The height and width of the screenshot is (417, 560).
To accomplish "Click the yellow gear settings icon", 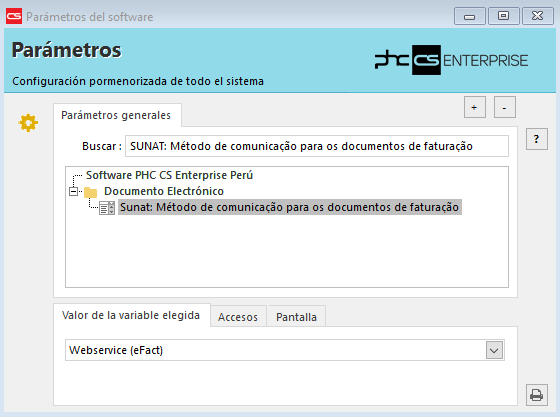I will (28, 123).
